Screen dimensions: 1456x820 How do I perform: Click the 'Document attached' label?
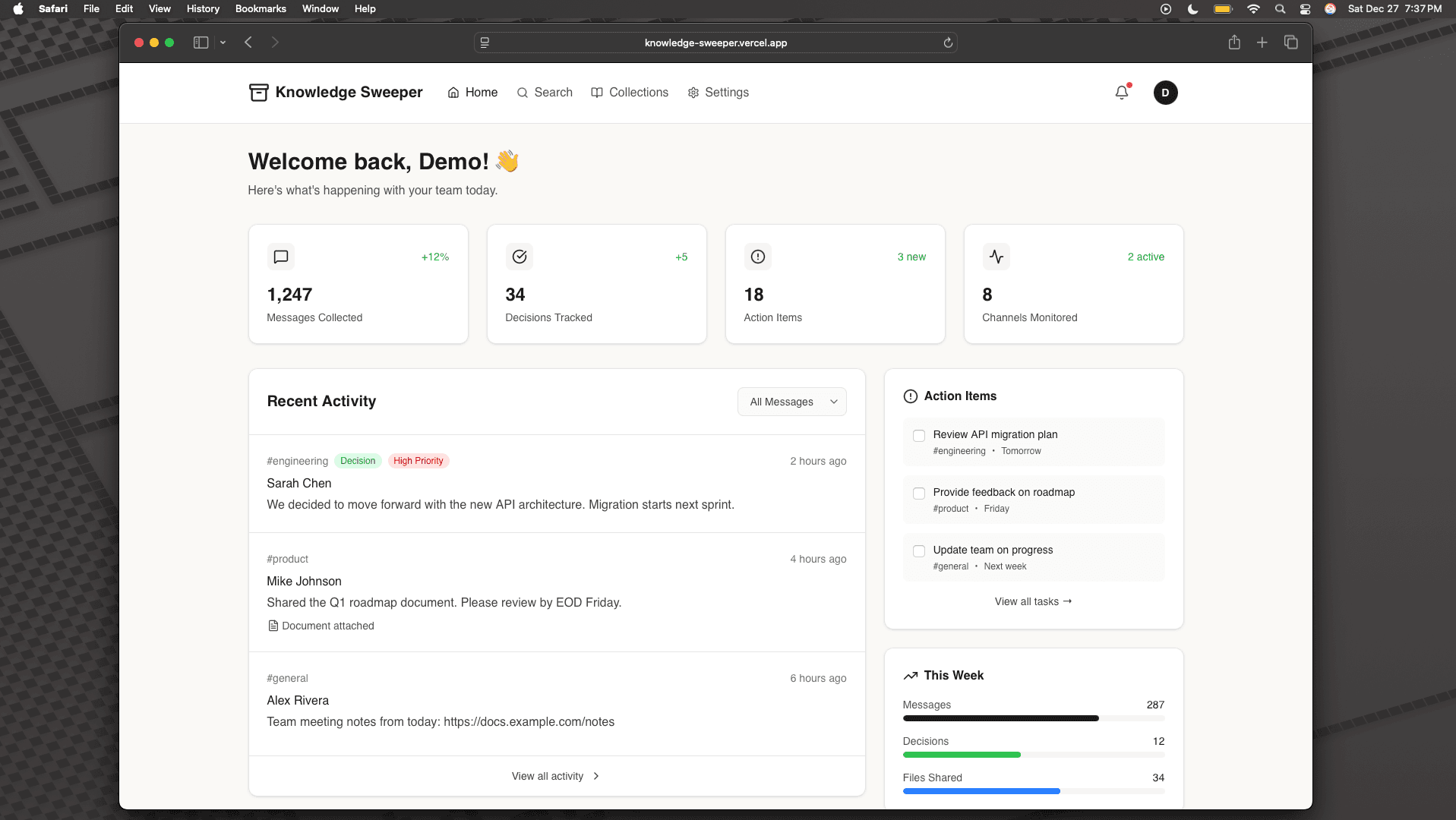pyautogui.click(x=328, y=626)
